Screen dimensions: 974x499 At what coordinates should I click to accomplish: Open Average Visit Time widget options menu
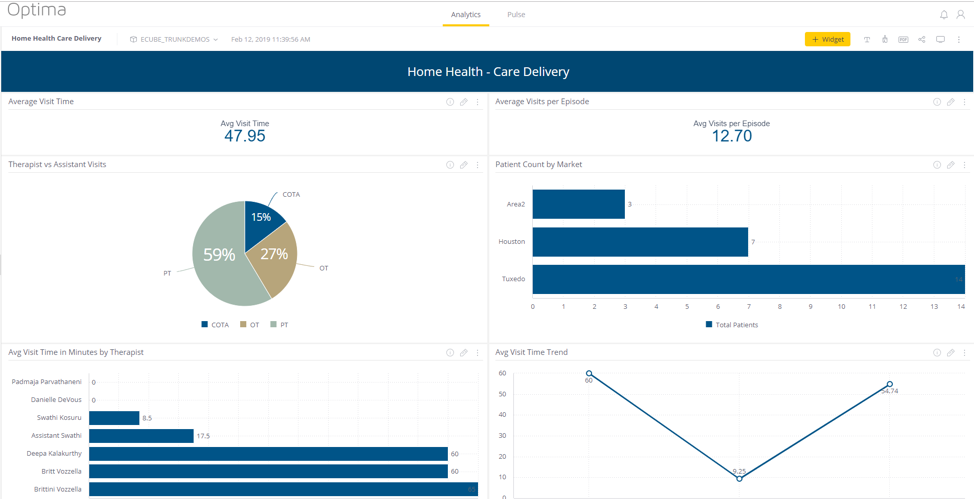477,102
